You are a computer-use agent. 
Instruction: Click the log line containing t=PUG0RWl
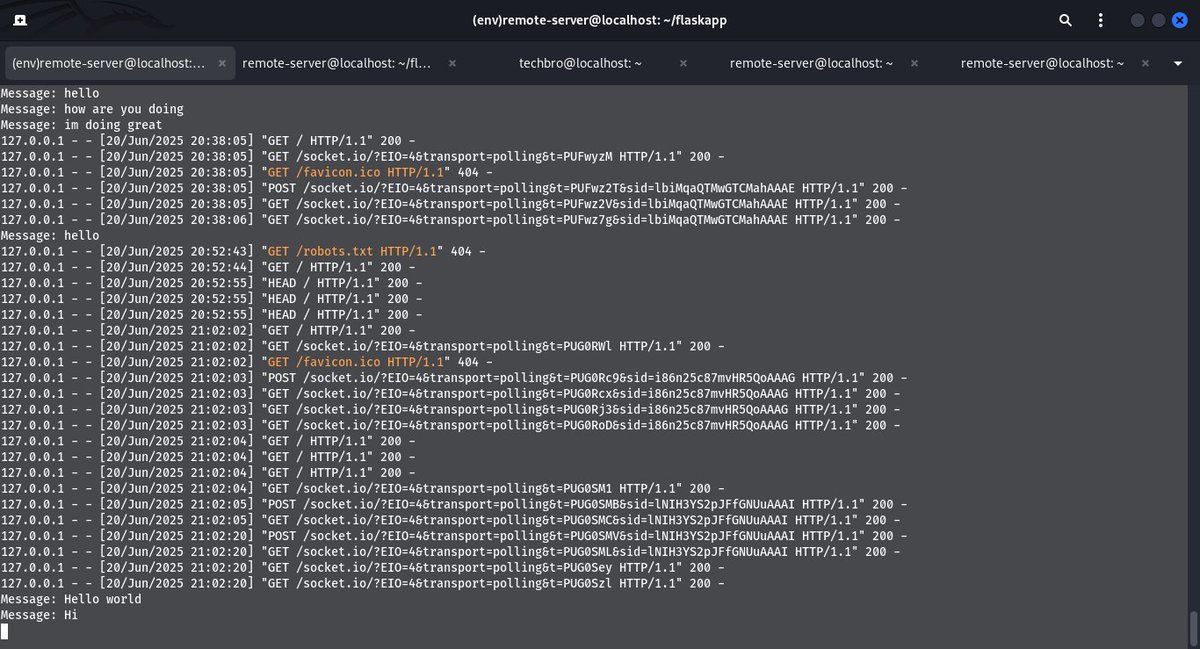(362, 346)
